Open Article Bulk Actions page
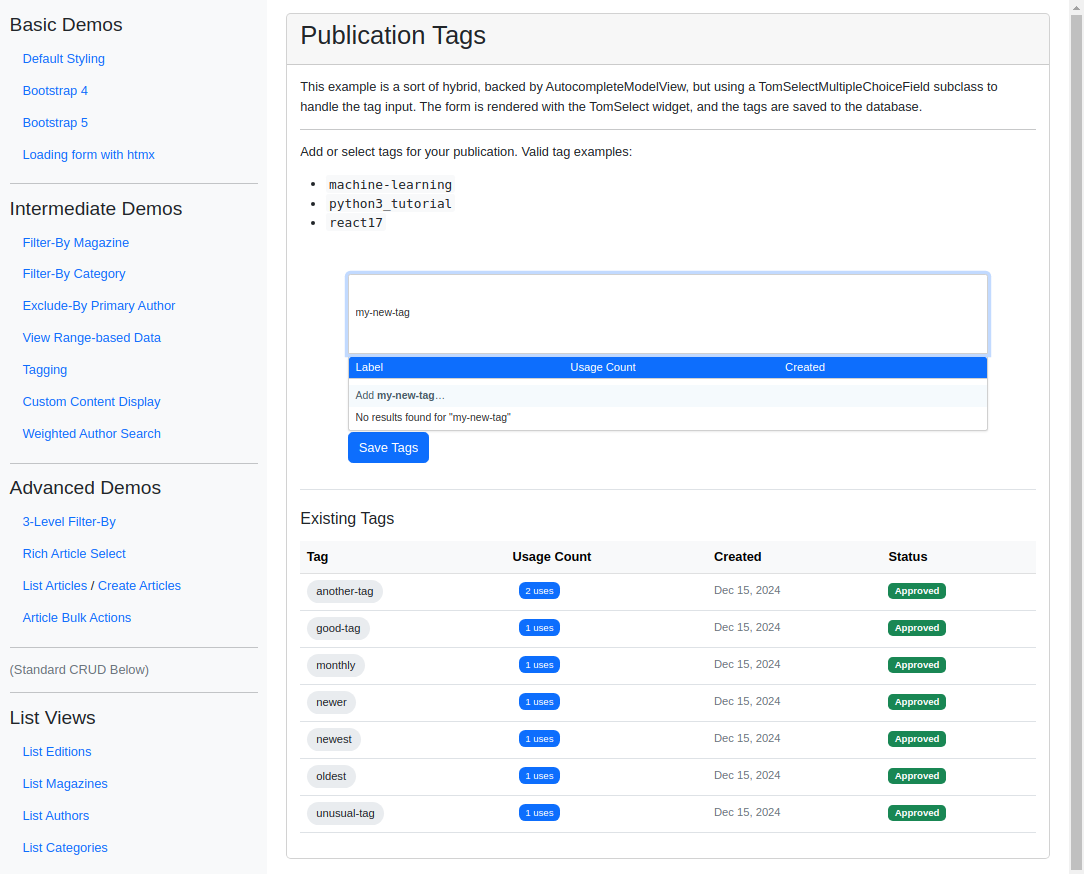The height and width of the screenshot is (874, 1084). coord(77,617)
